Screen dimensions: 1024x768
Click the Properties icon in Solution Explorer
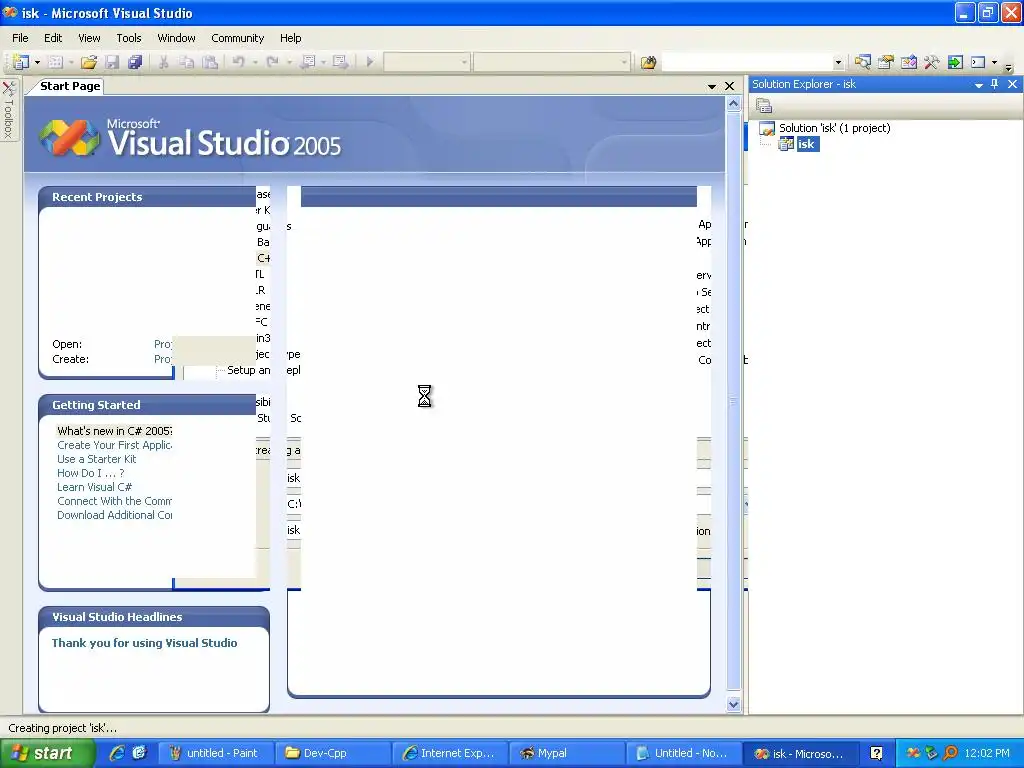coord(764,105)
